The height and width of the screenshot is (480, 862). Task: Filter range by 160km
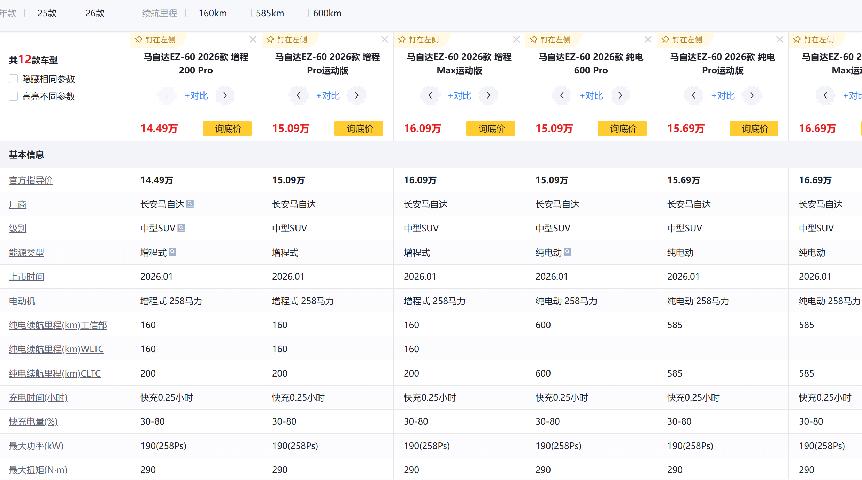point(213,13)
